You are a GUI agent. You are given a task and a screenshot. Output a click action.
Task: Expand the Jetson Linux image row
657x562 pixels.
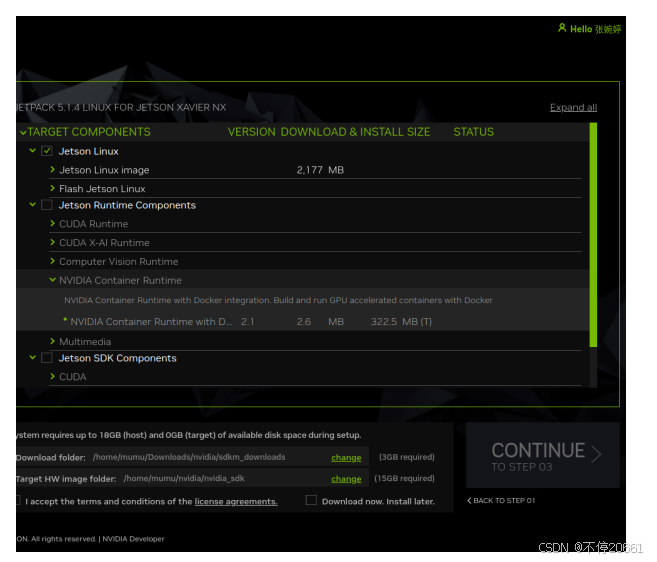pyautogui.click(x=52, y=169)
